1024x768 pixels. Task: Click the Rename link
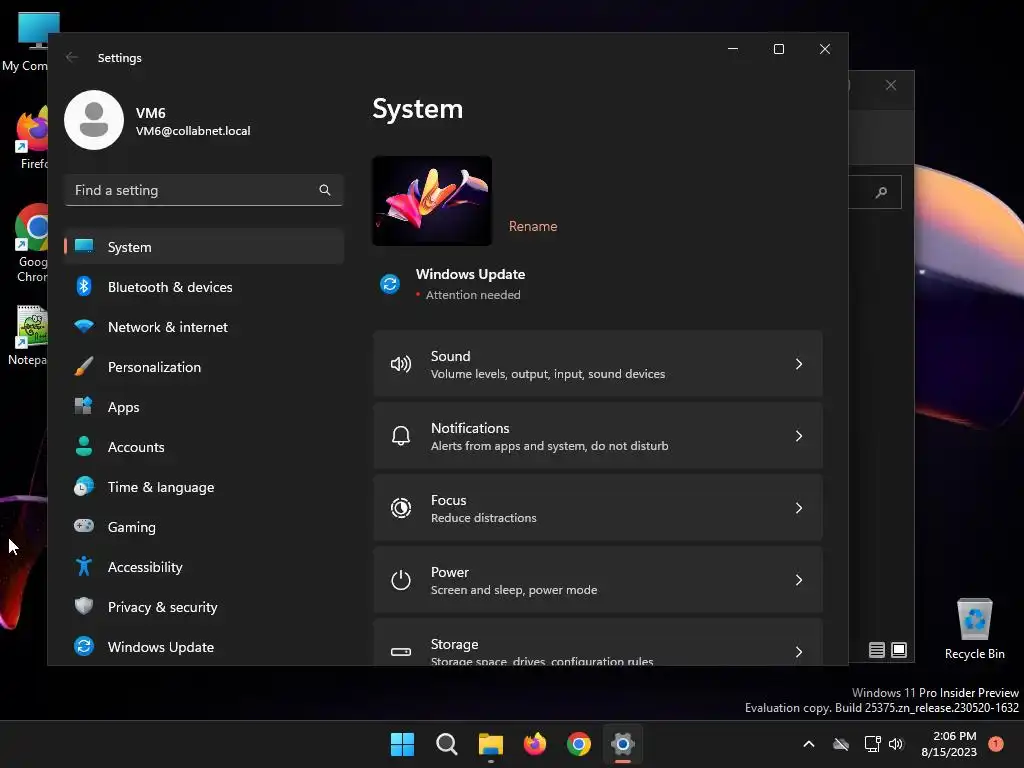pyautogui.click(x=533, y=226)
